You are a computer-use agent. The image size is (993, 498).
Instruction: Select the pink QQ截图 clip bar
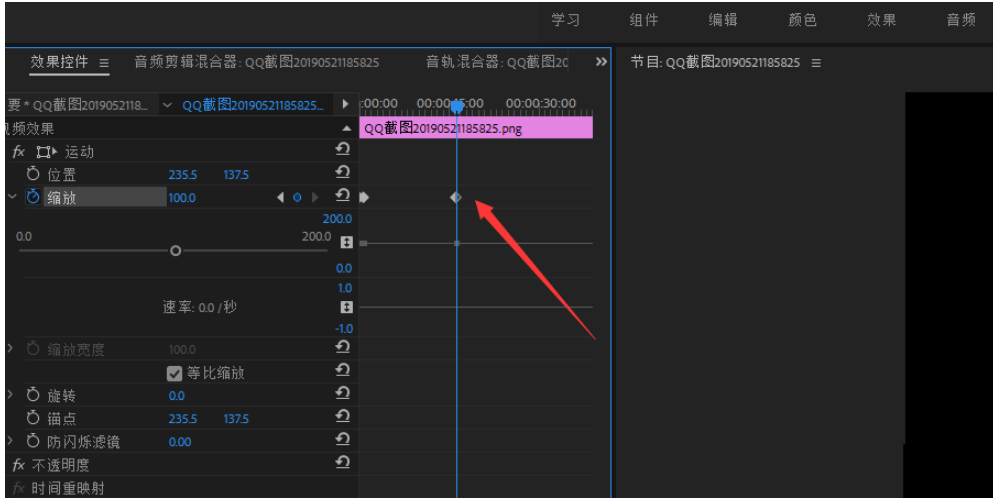(x=476, y=128)
